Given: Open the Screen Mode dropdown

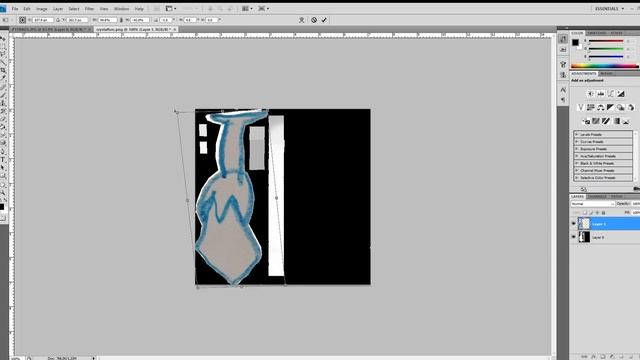Looking at the screenshot, I should (x=263, y=9).
